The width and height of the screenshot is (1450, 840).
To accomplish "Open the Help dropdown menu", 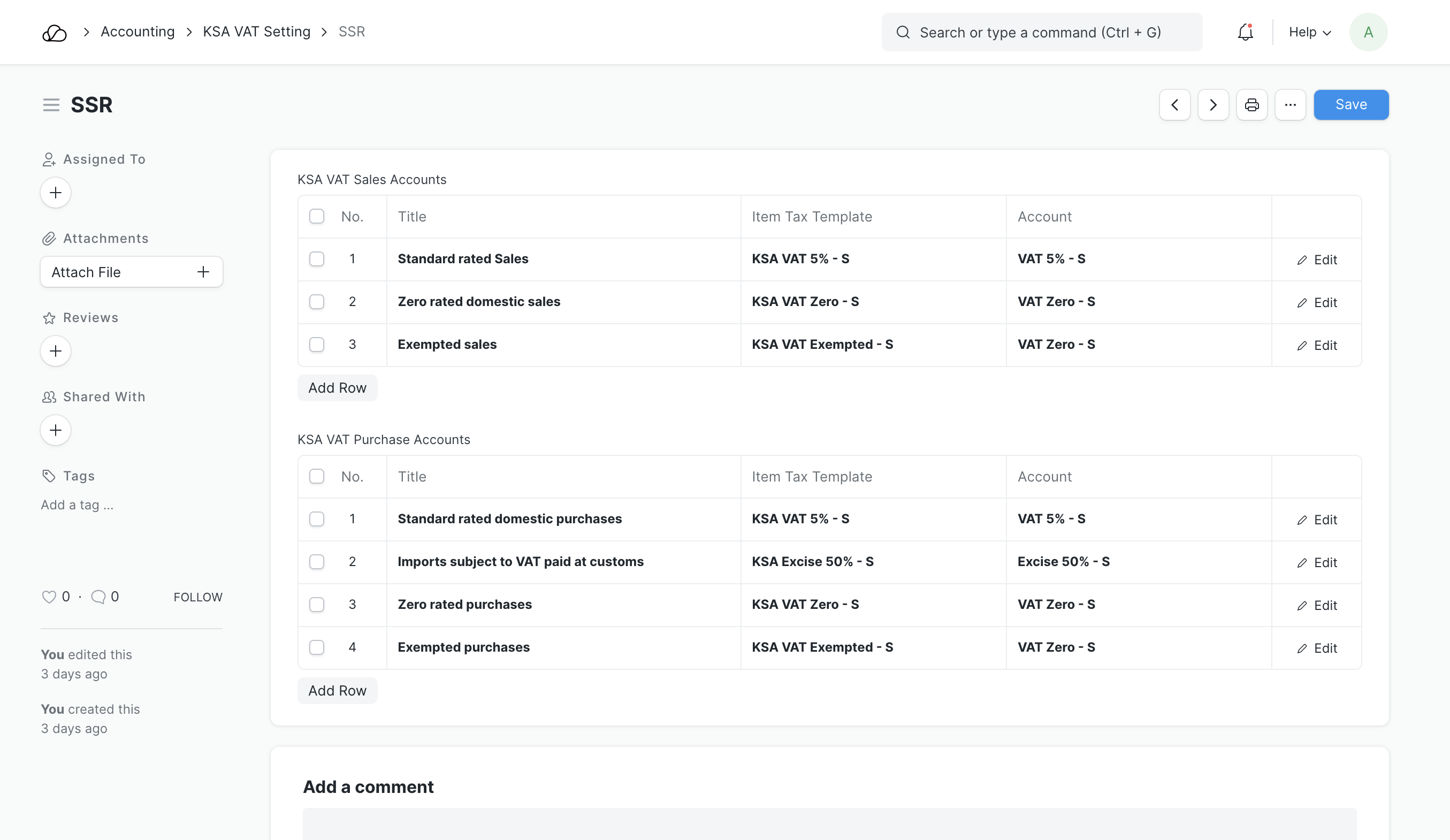I will (x=1309, y=32).
